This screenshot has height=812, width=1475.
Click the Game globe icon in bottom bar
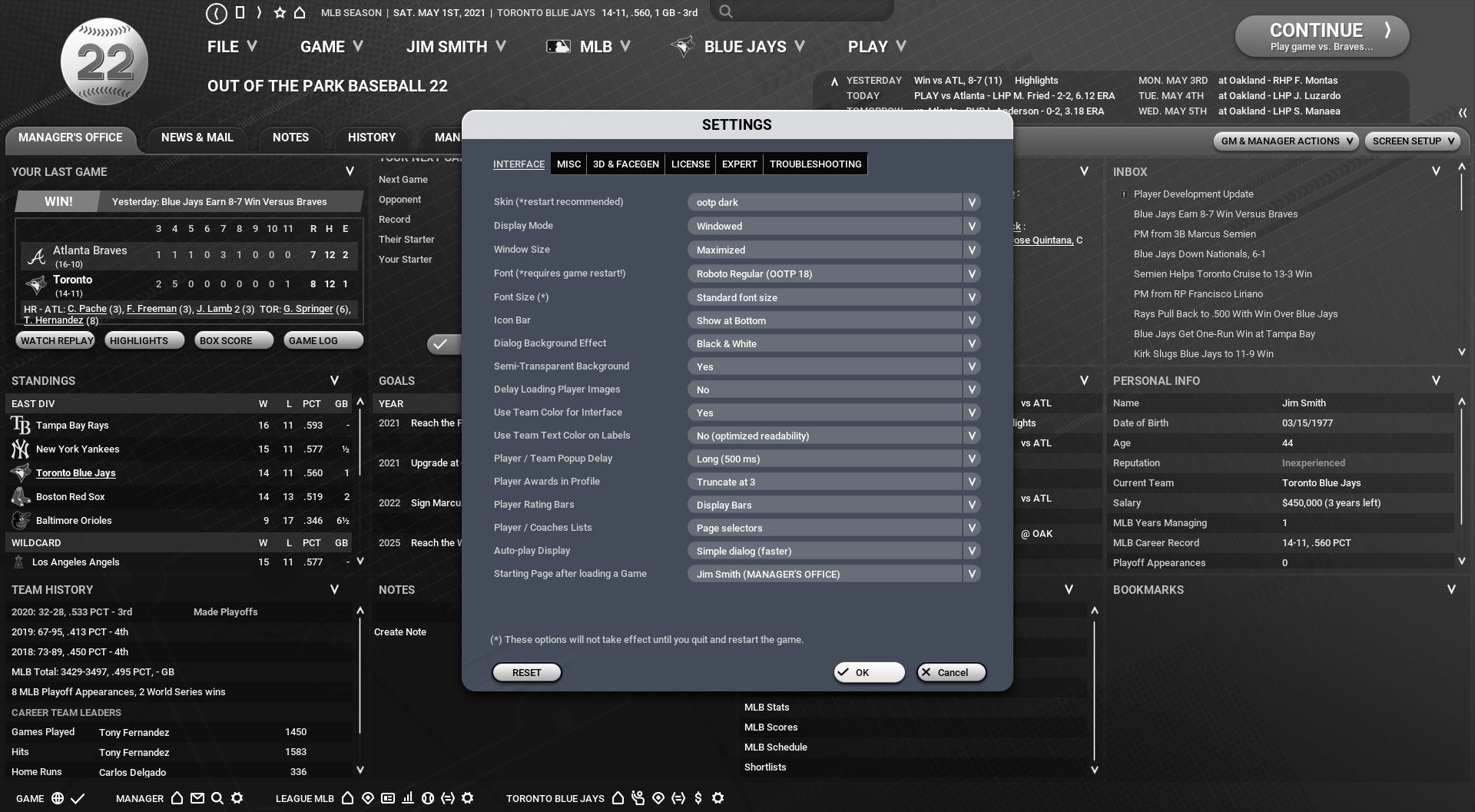click(x=58, y=798)
